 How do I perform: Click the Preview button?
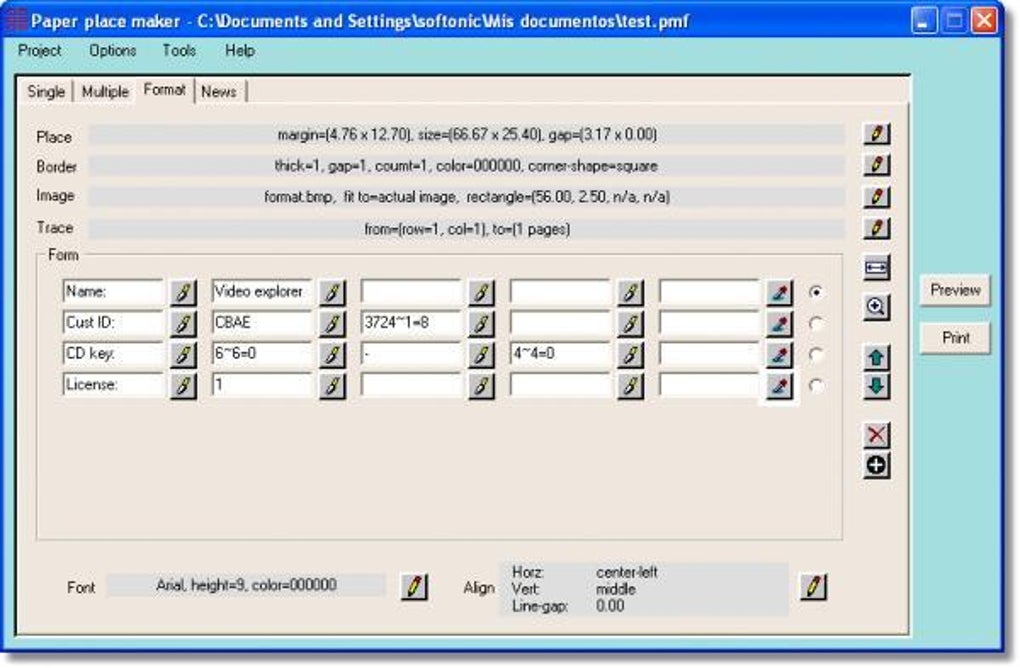(955, 290)
